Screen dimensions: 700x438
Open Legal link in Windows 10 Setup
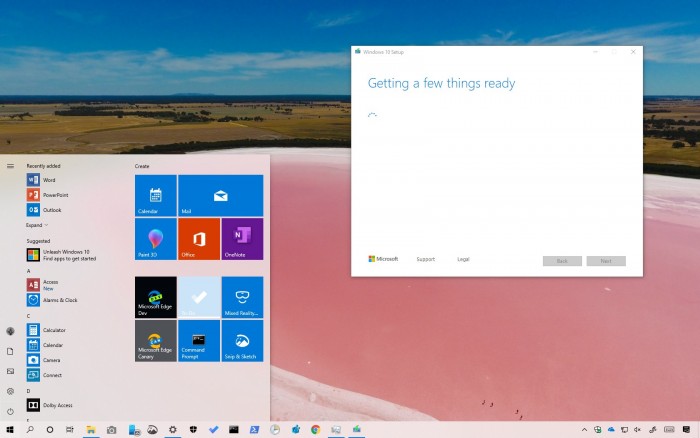[463, 259]
